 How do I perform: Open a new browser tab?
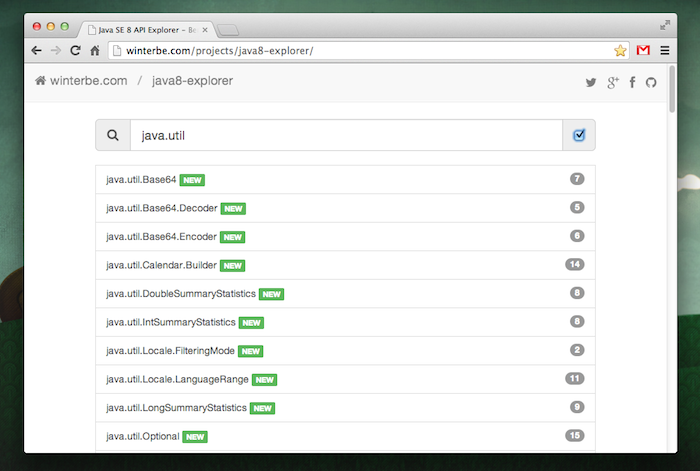click(228, 30)
